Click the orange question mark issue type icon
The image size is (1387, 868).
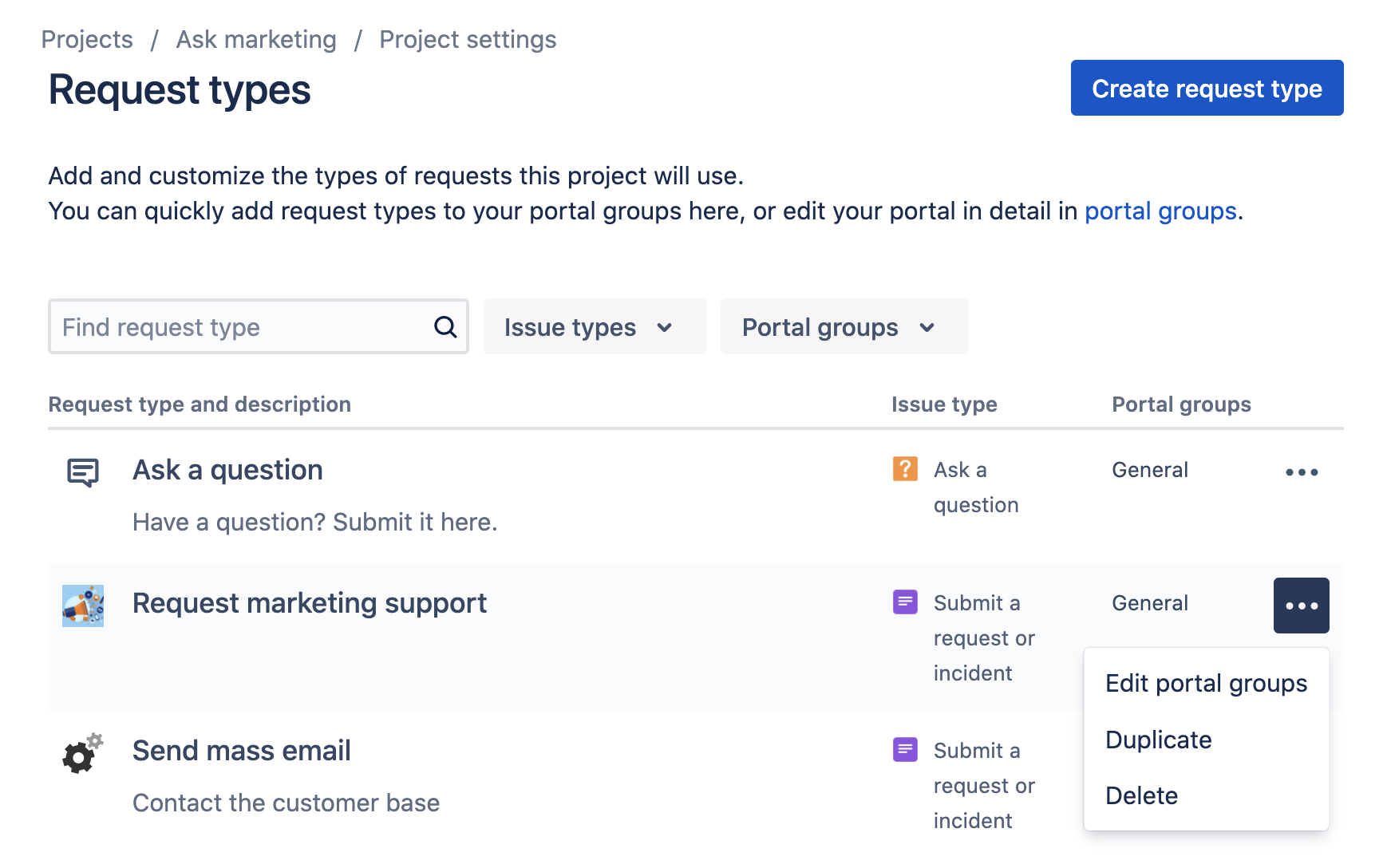(x=905, y=468)
